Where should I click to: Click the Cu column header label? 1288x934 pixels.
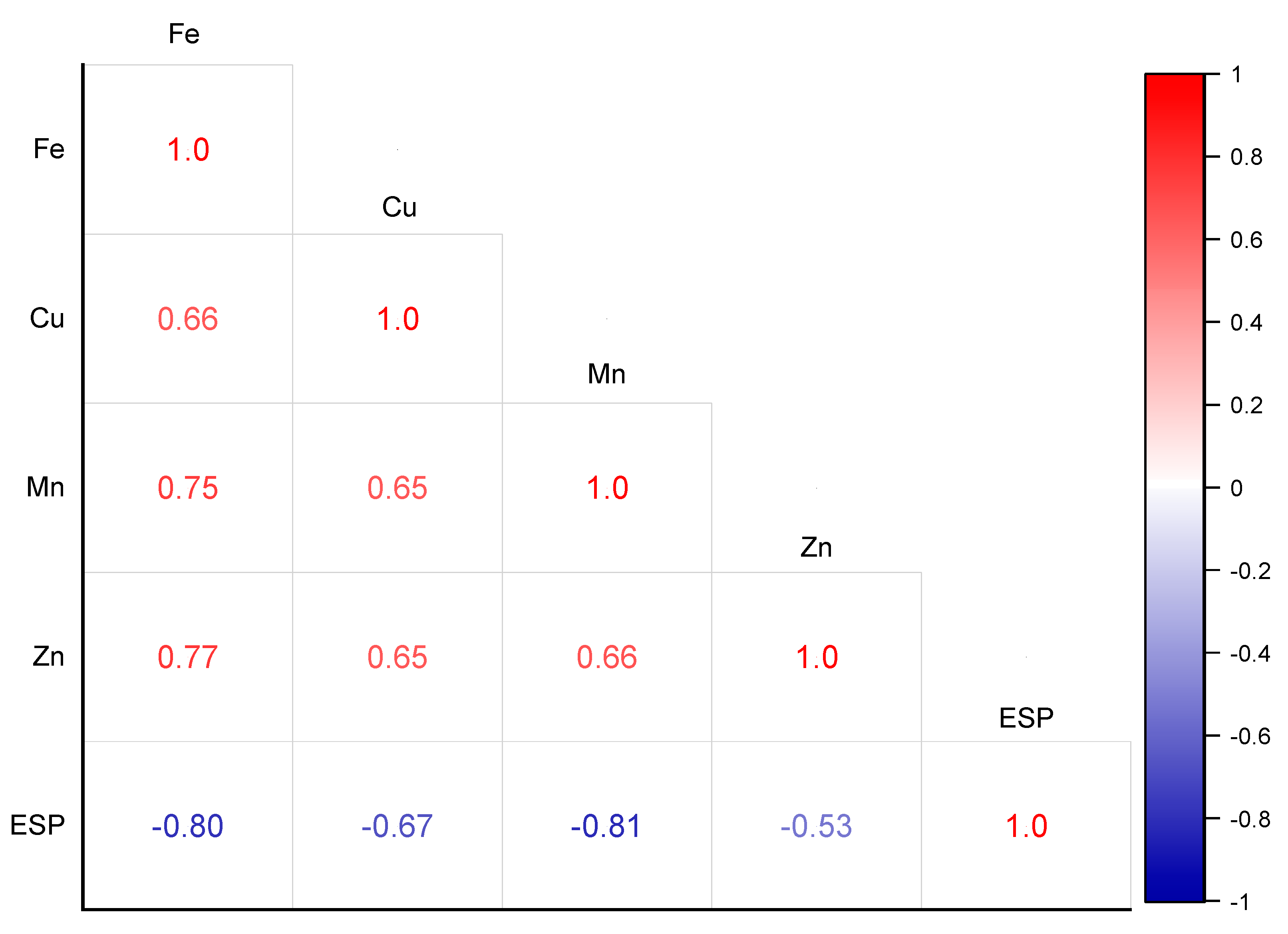point(399,207)
